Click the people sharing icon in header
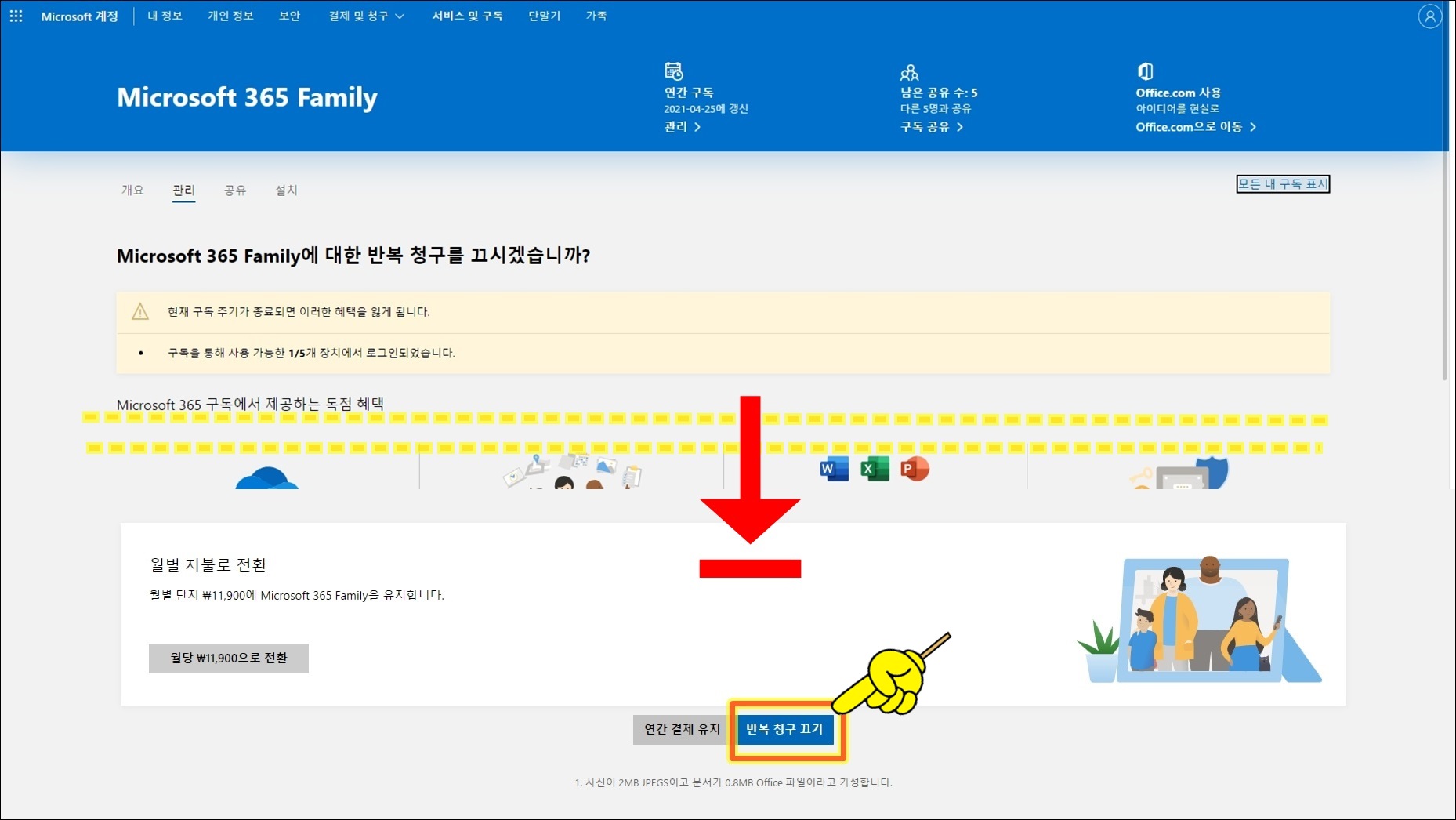The height and width of the screenshot is (820, 1456). [x=909, y=72]
